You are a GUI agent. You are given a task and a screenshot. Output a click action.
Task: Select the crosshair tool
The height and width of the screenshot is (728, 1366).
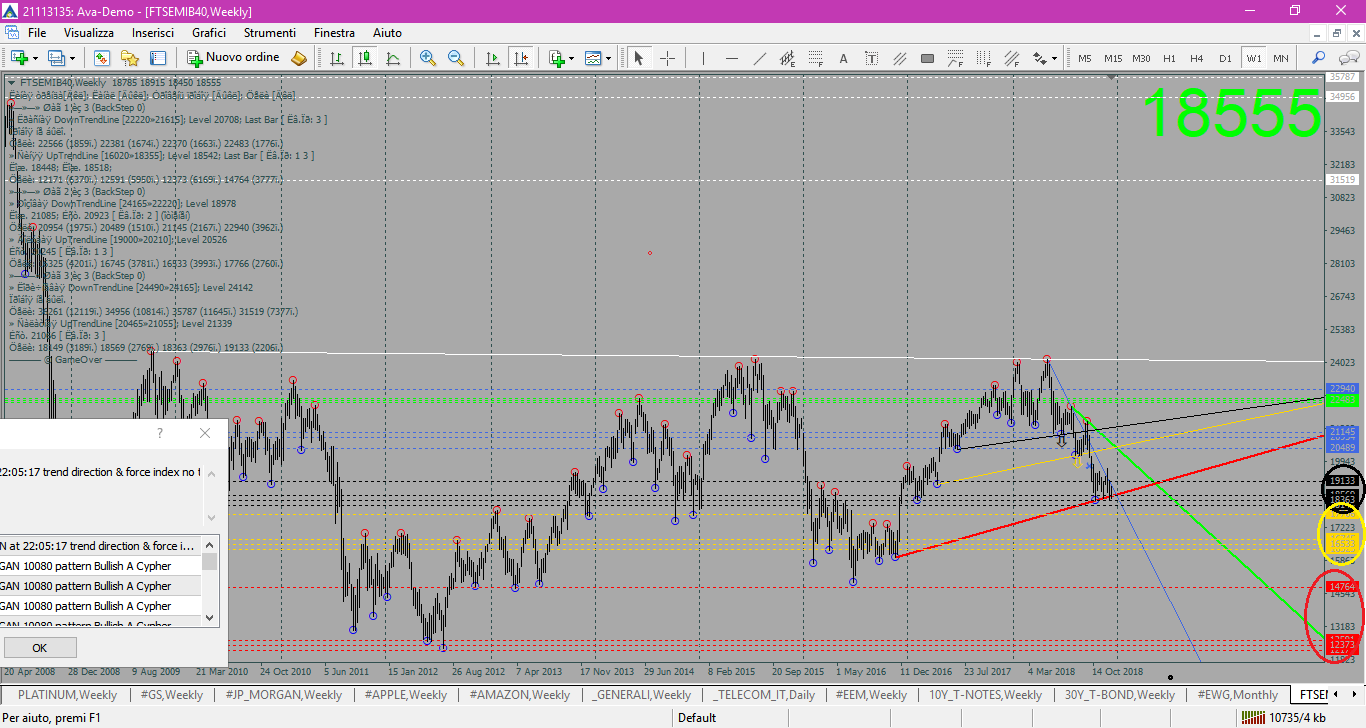667,58
